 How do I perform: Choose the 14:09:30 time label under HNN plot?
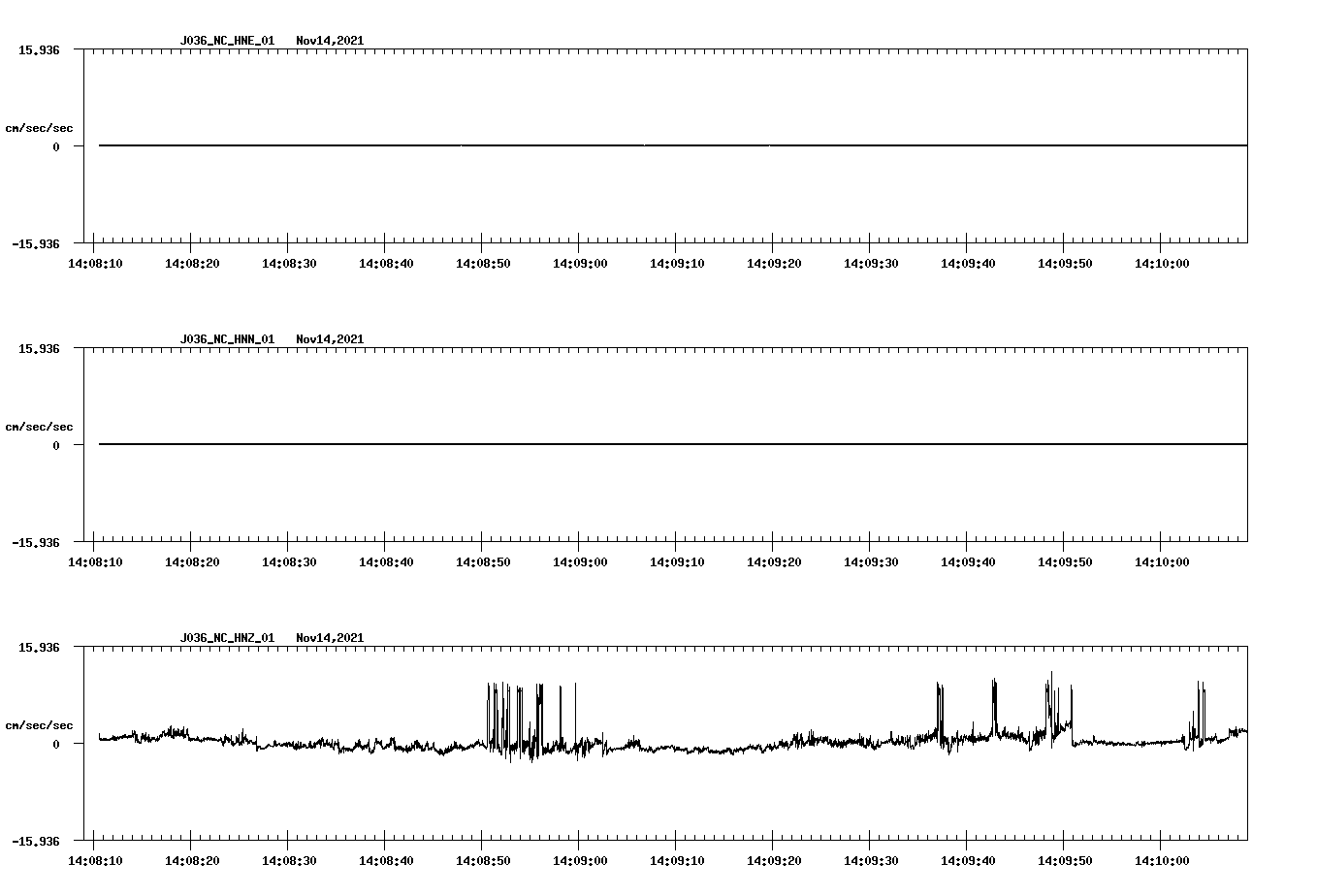871,562
